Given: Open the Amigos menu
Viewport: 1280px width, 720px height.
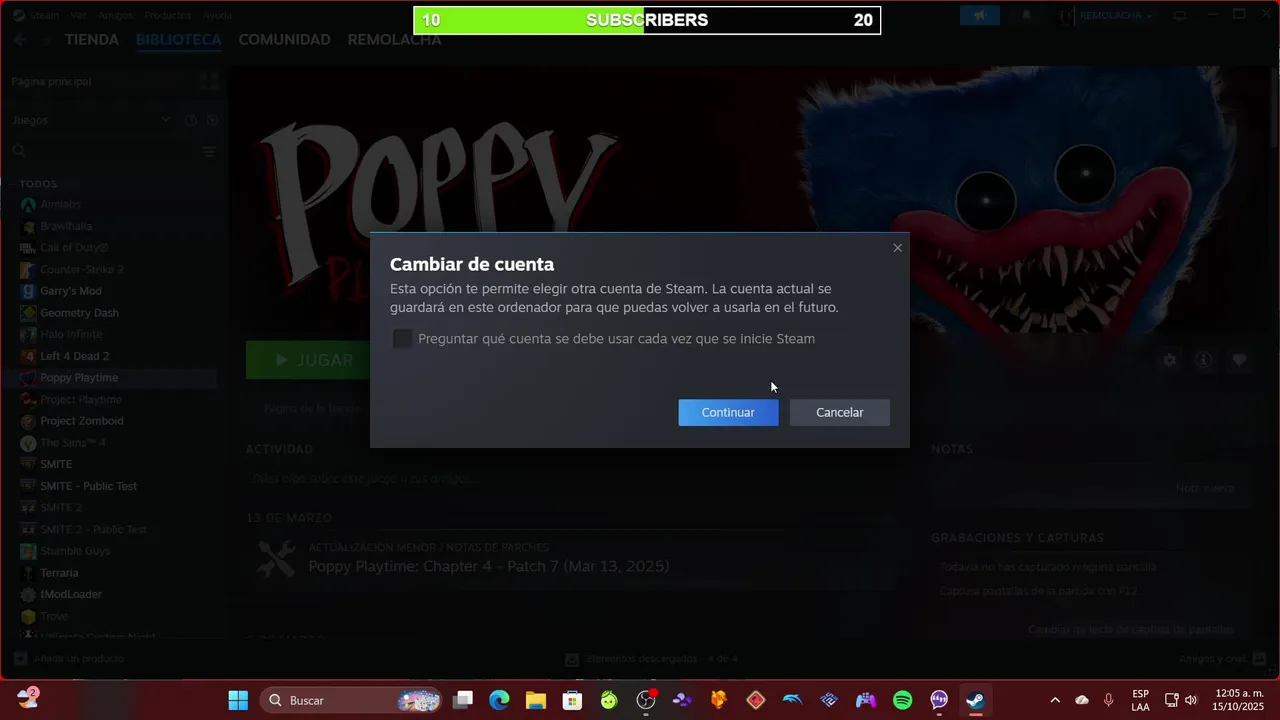Looking at the screenshot, I should coord(115,16).
